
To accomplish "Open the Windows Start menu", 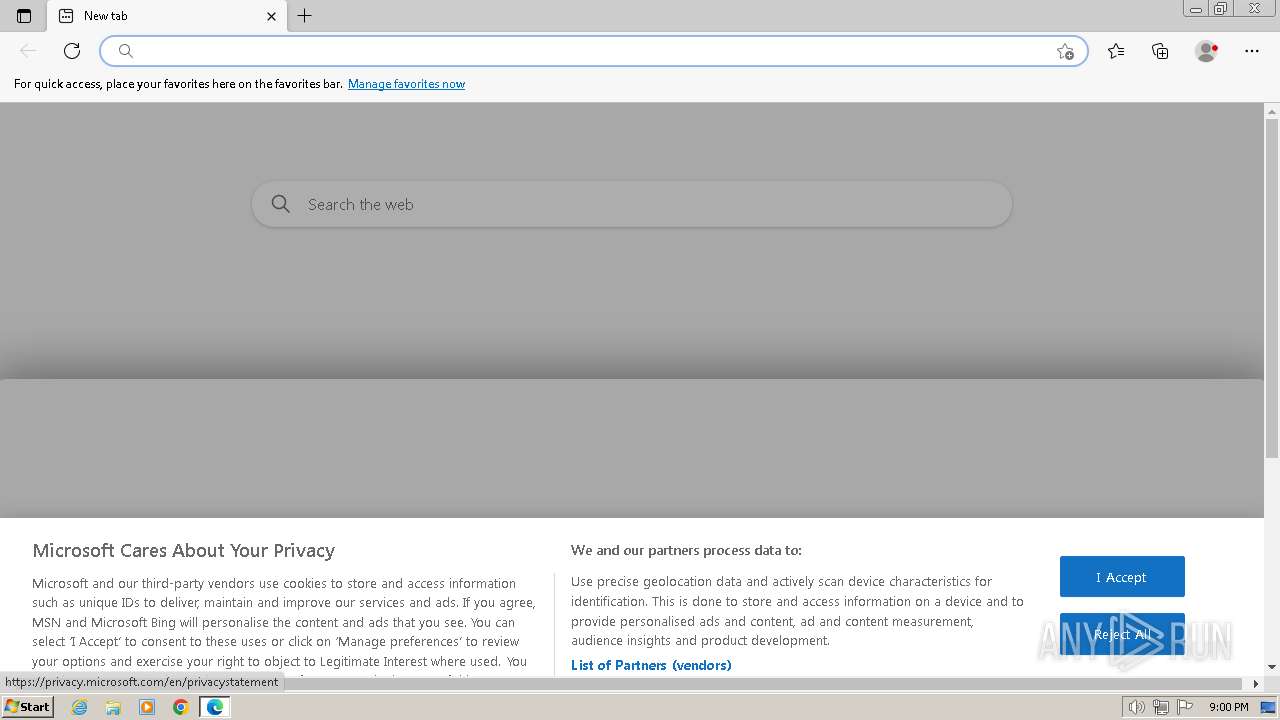I will pyautogui.click(x=27, y=706).
